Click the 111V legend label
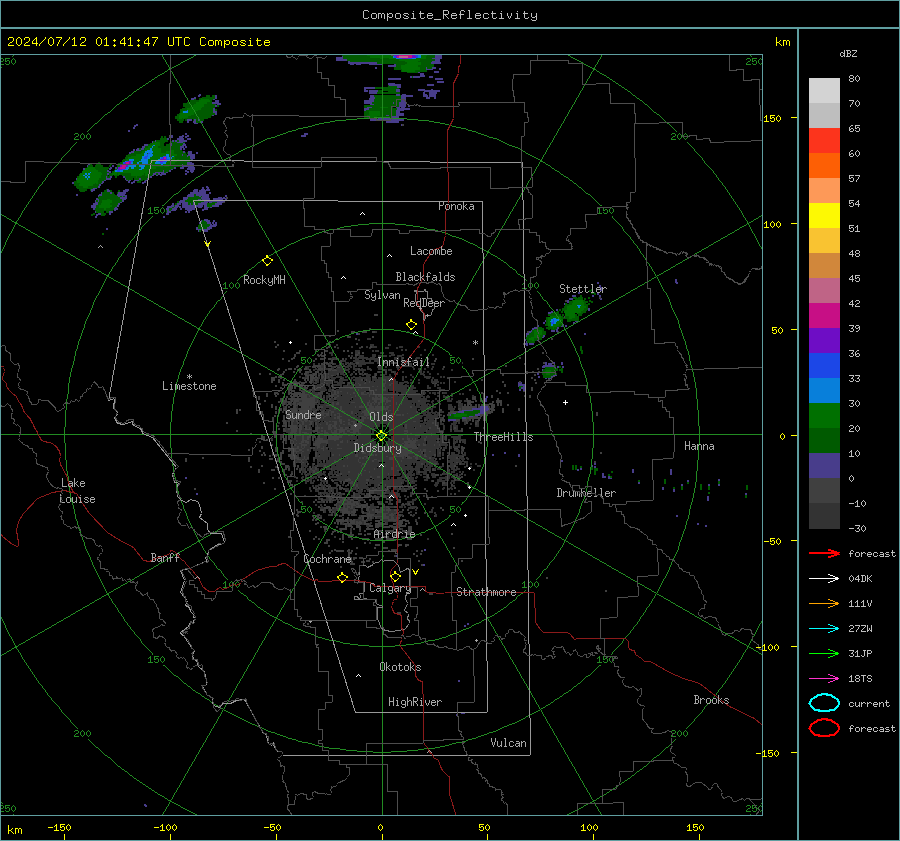Screen dimensions: 900x841 (860, 603)
